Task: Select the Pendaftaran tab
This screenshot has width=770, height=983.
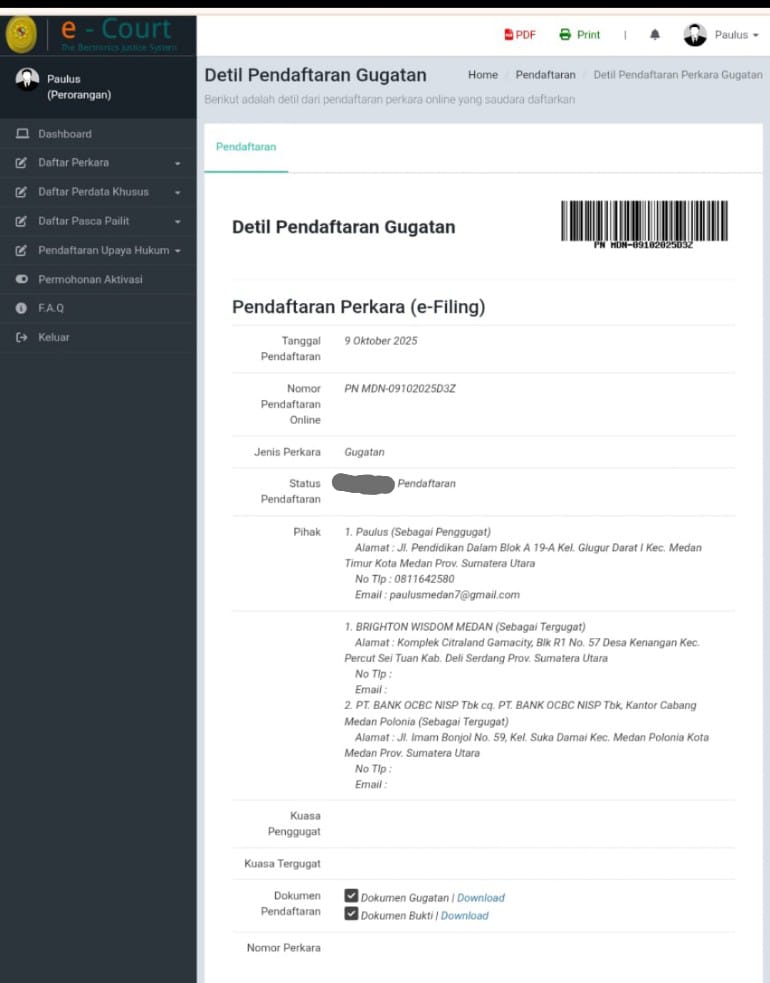Action: (x=246, y=147)
